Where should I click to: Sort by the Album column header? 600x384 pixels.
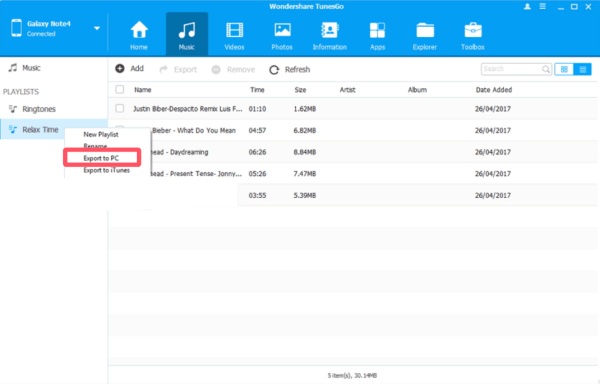click(417, 90)
